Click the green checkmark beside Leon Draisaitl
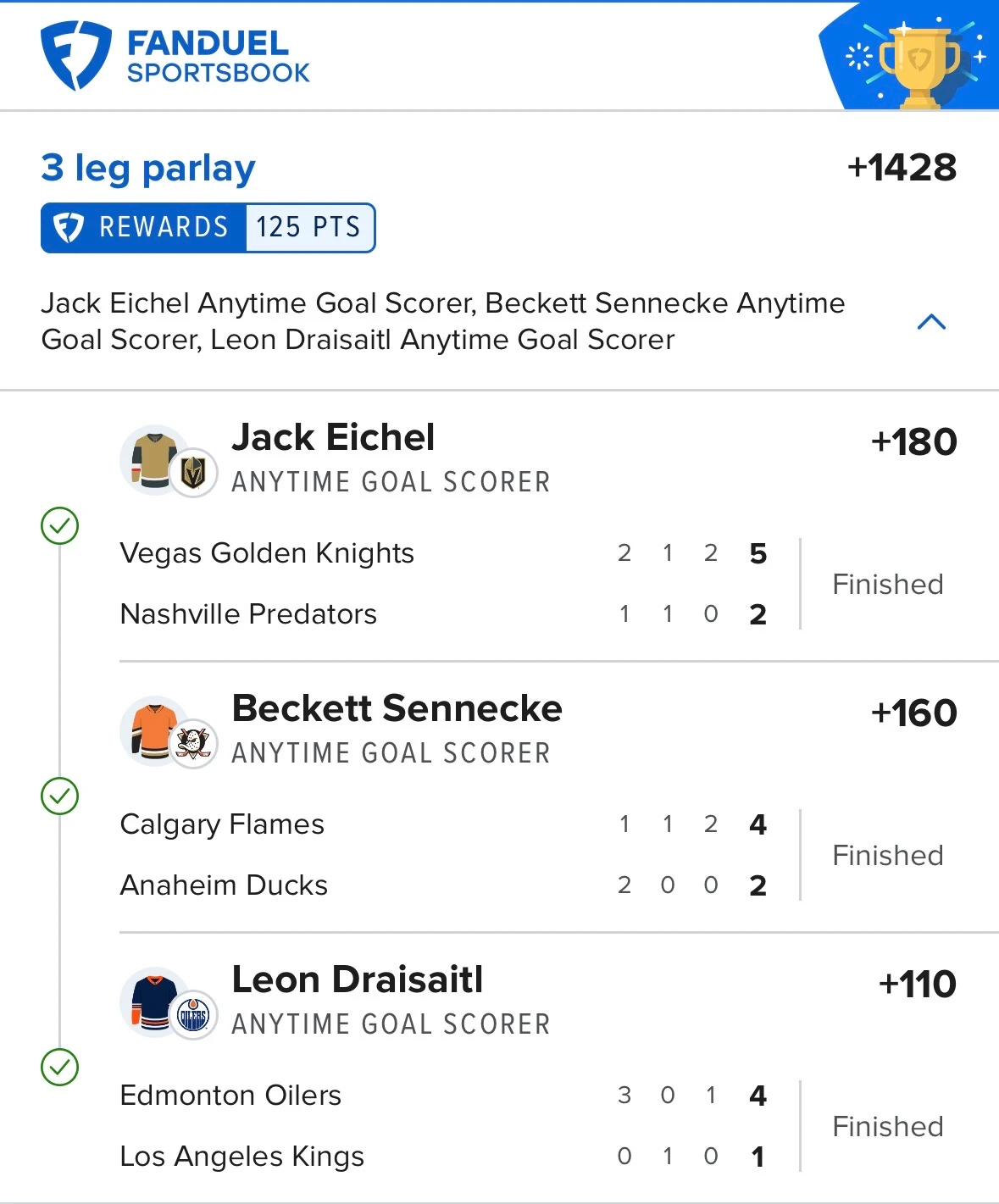The height and width of the screenshot is (1204, 999). pyautogui.click(x=60, y=1068)
